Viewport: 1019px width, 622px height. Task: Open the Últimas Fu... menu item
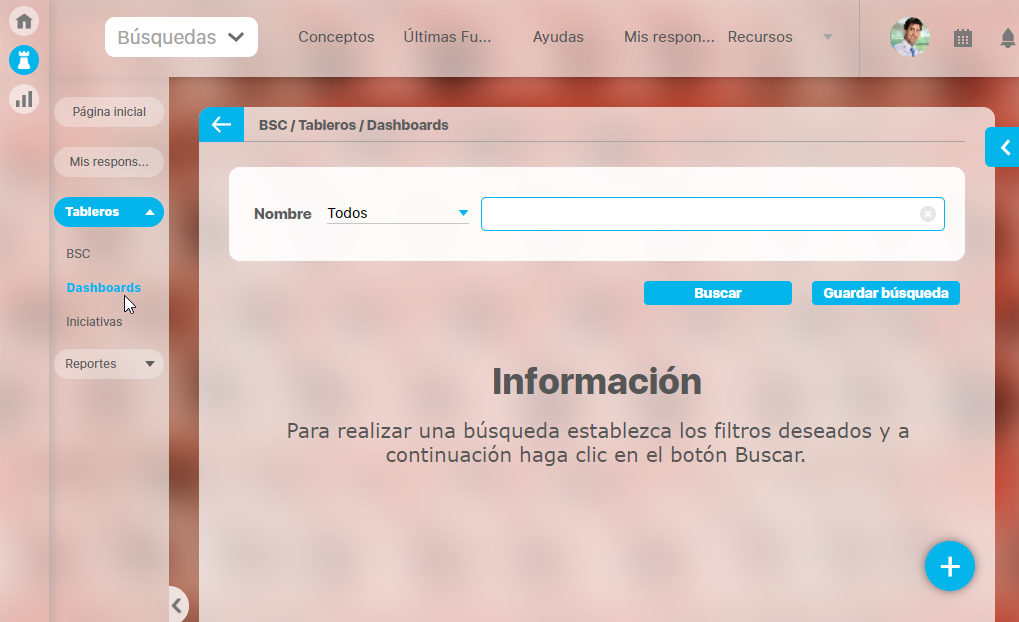447,37
